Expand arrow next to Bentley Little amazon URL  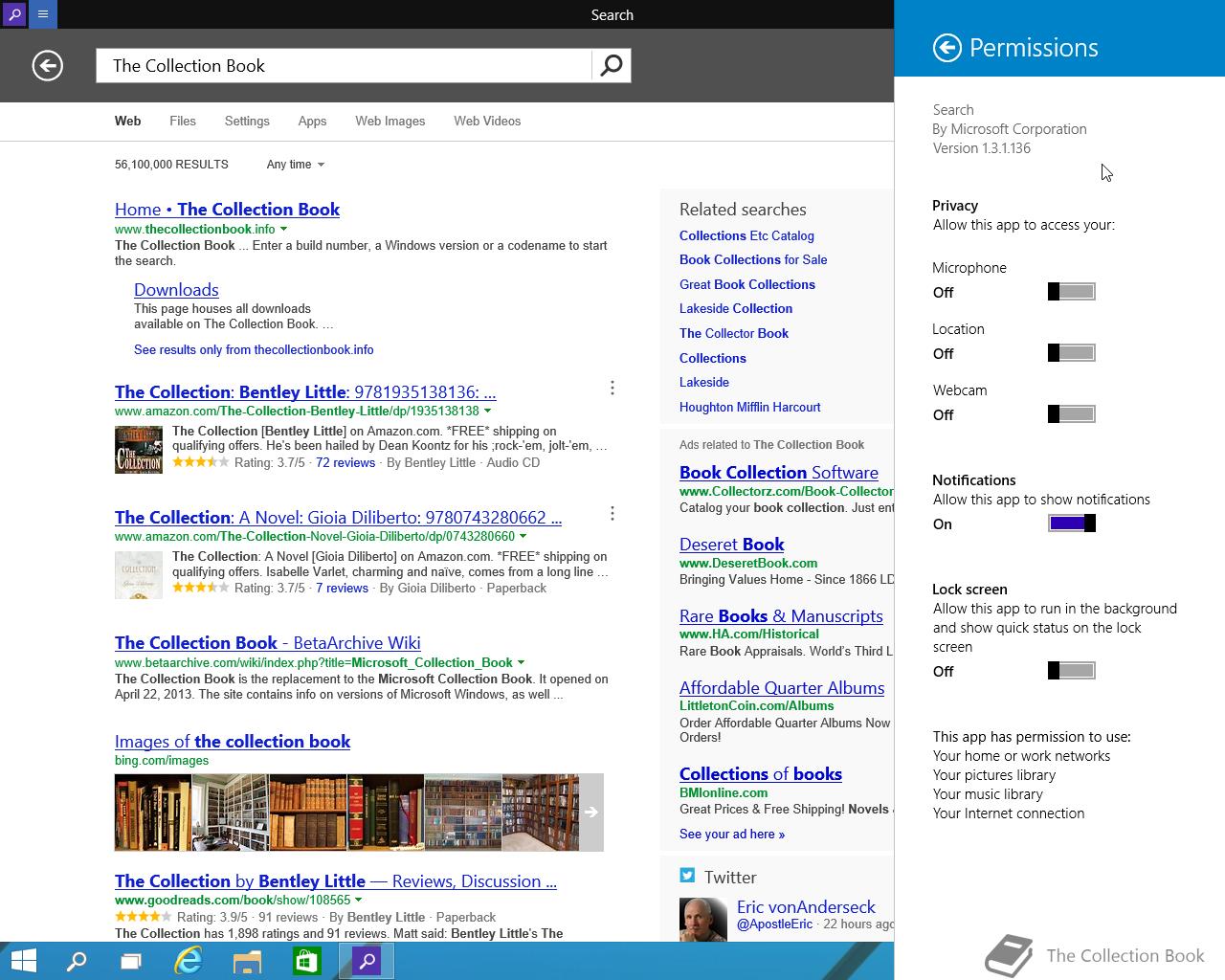pyautogui.click(x=487, y=412)
